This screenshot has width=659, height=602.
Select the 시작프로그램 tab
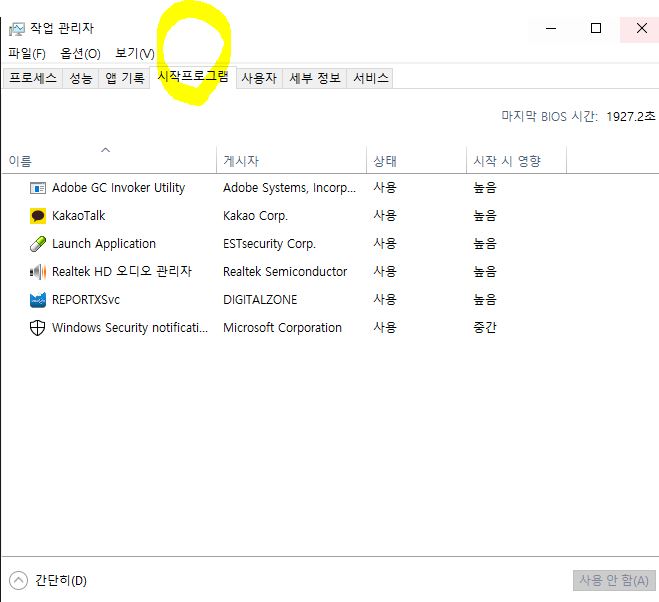pos(193,77)
